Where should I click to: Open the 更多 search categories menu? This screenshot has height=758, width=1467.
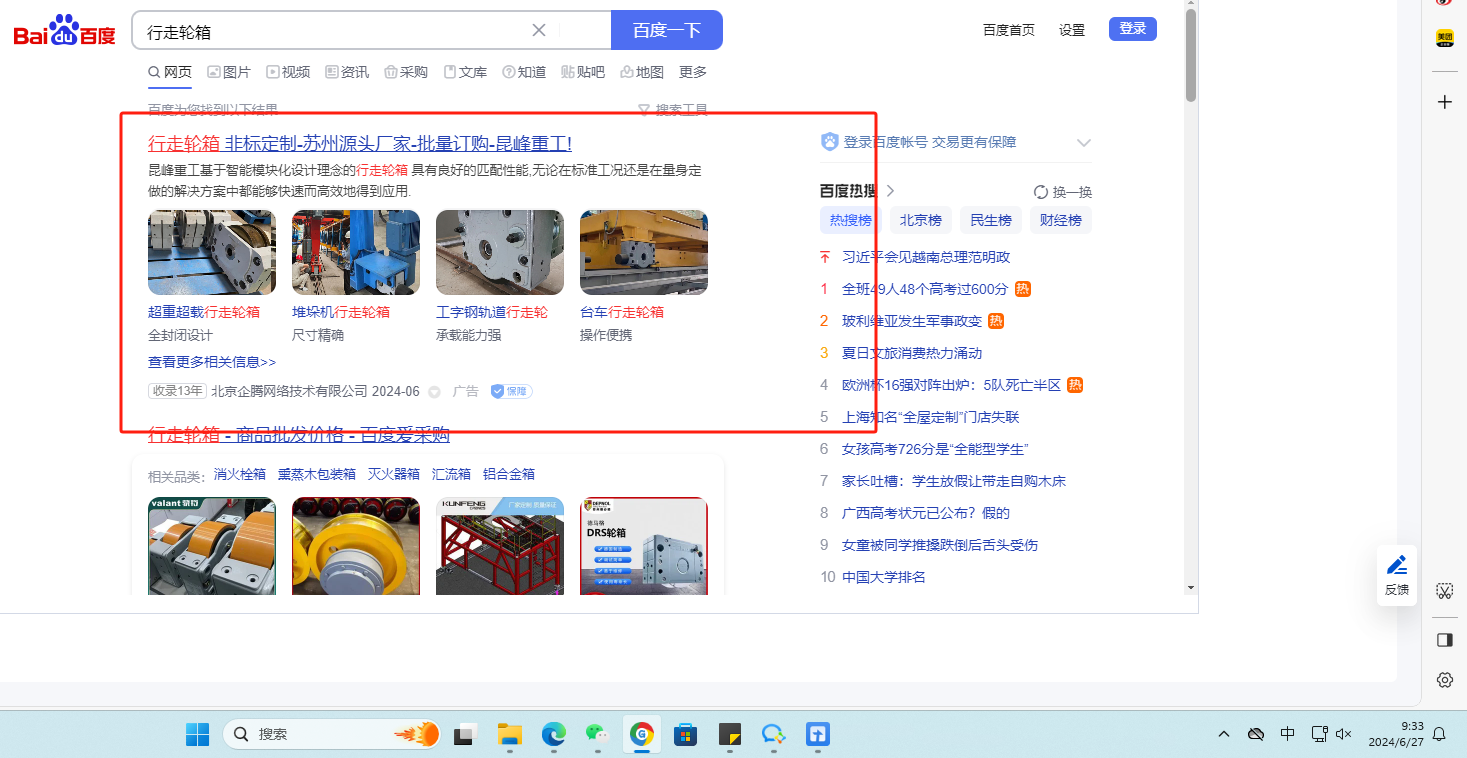693,72
